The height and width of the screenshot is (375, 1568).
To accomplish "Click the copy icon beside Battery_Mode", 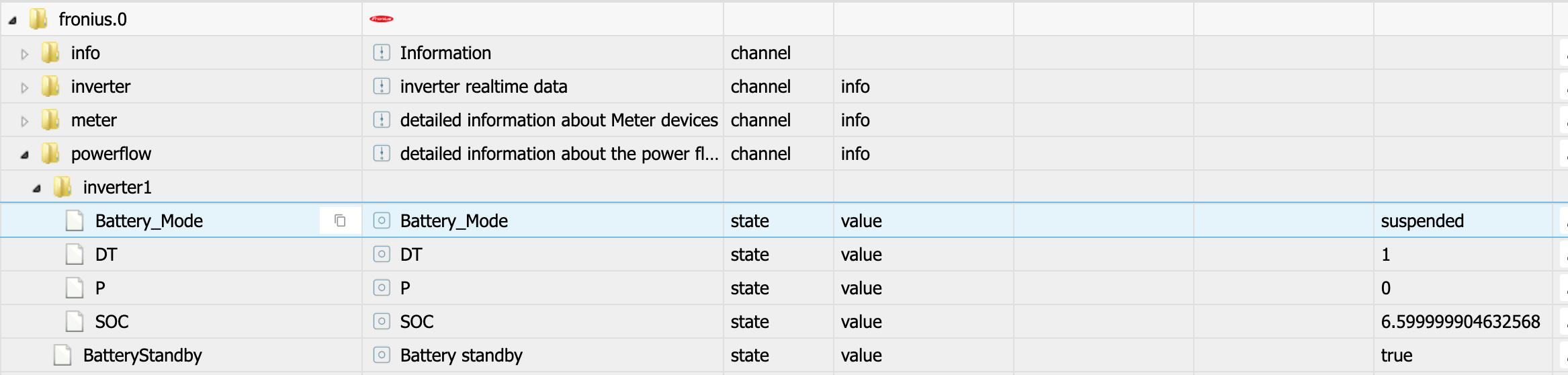I will click(340, 220).
